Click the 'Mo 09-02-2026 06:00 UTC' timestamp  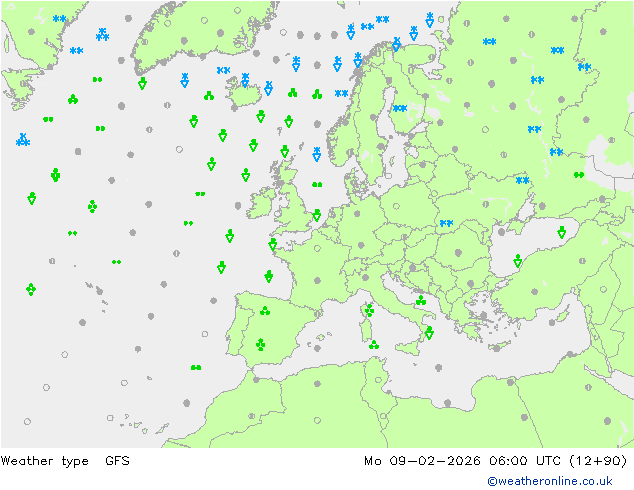pos(463,461)
